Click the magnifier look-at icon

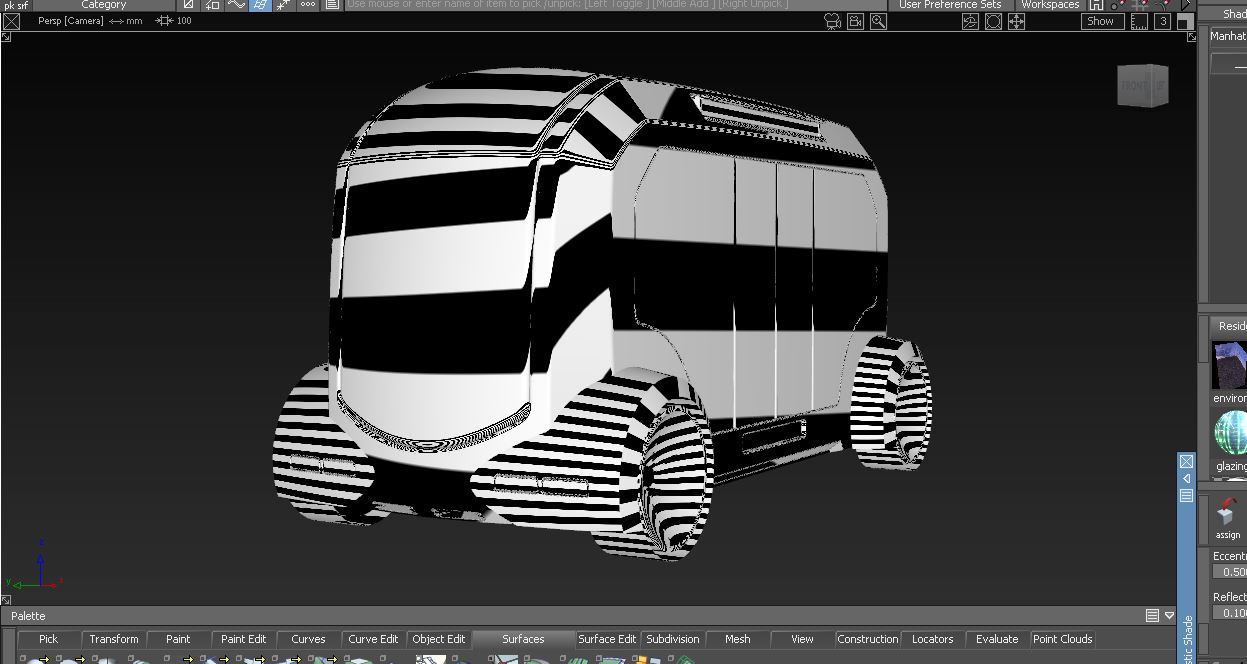point(878,21)
